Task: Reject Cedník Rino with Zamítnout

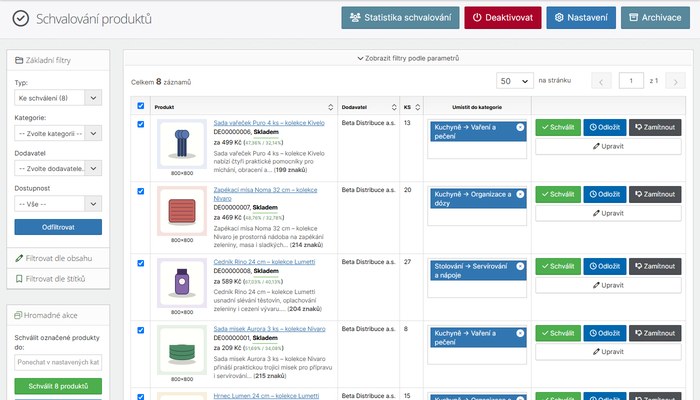Action: [655, 266]
